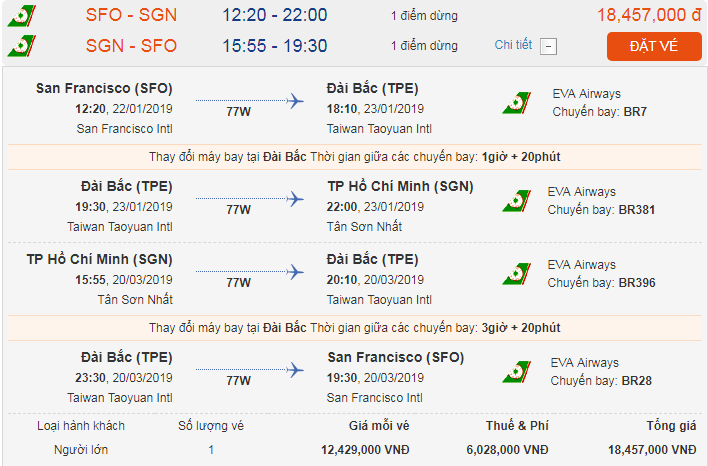Click the 18,457,000 đ price in the header
Viewport: 708px width, 466px height.
click(649, 15)
